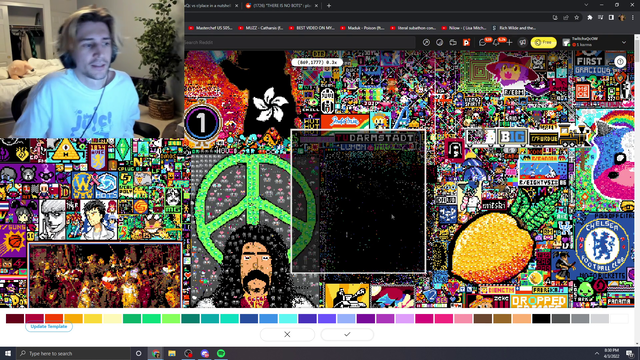The height and width of the screenshot is (360, 640).
Task: Cancel pixel placement with the X button
Action: [x=287, y=334]
